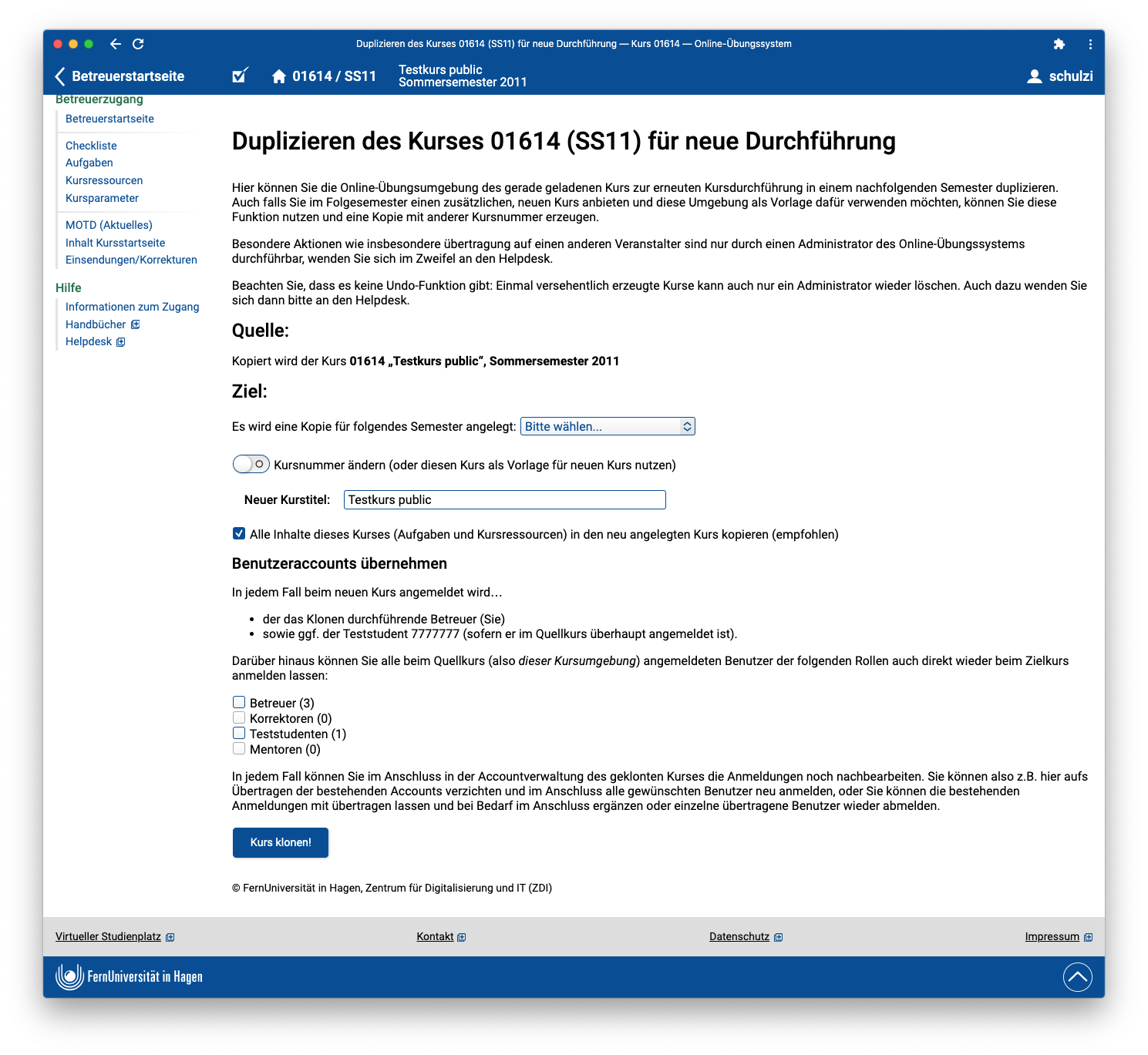Screen dimensions: 1148x1055
Task: Click external link icon beside Kontakt
Action: [462, 937]
